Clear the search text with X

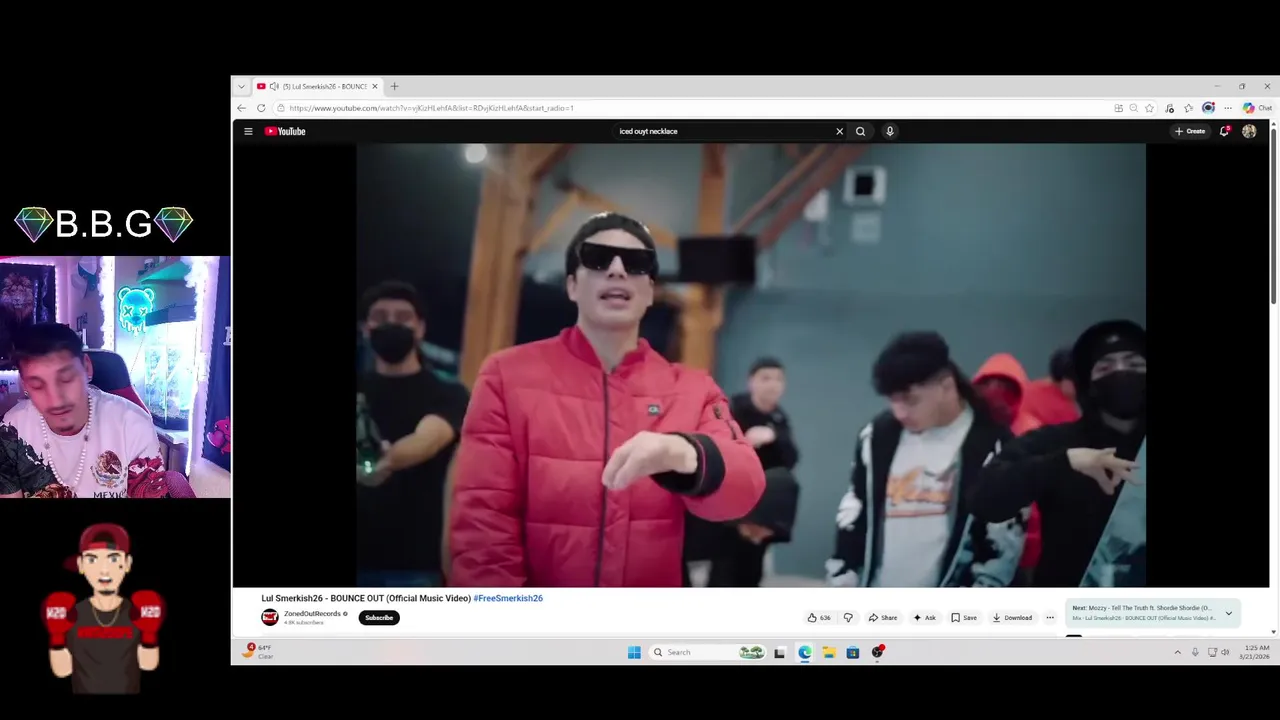click(839, 131)
